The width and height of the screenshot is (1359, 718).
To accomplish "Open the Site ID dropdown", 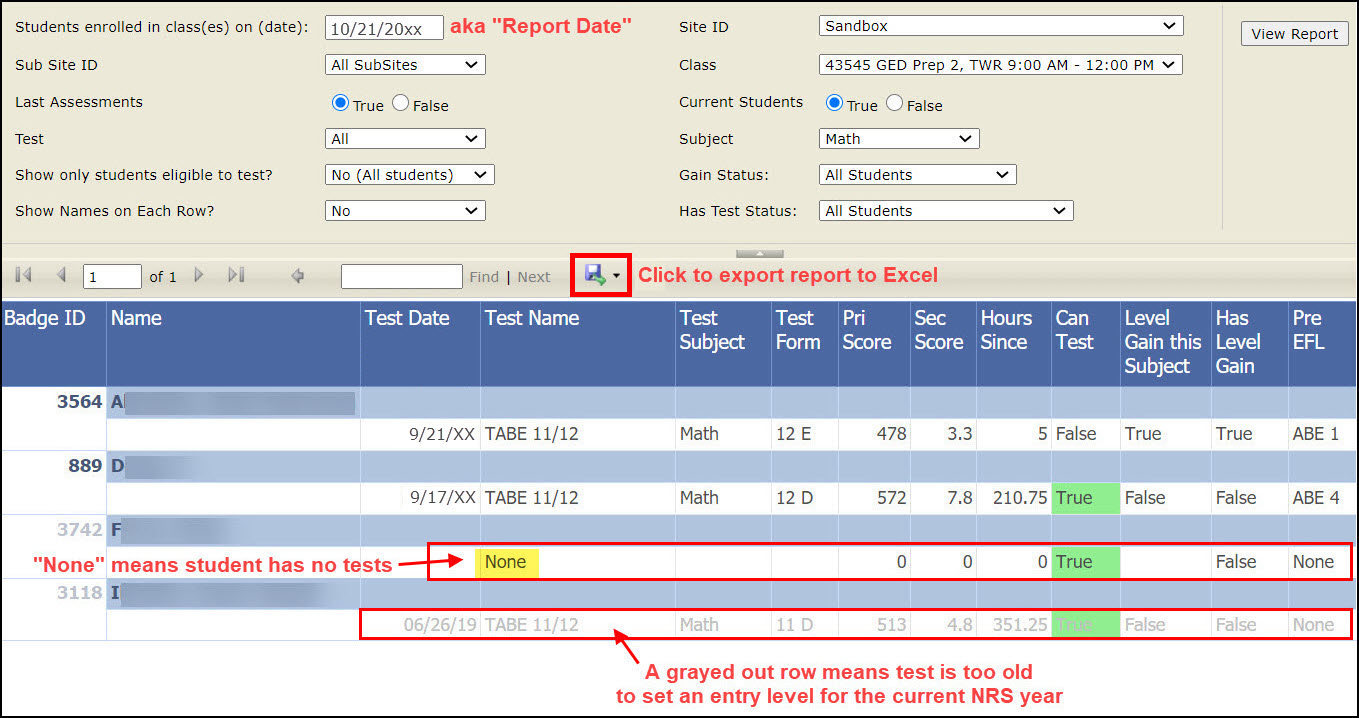I will click(1000, 26).
